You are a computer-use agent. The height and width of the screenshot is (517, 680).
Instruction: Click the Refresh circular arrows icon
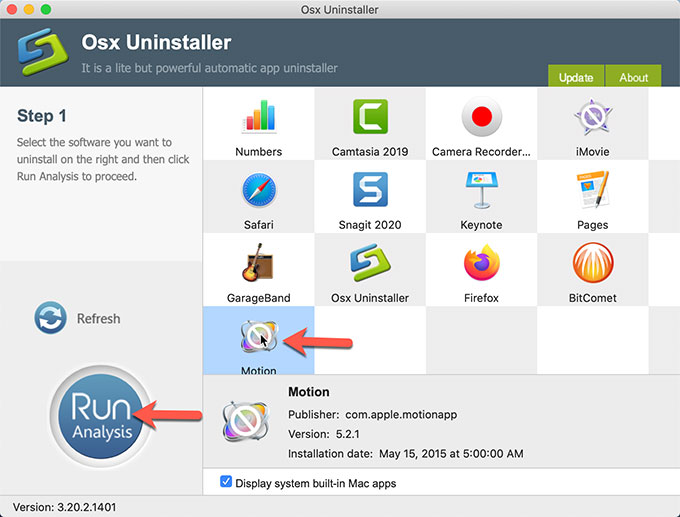coord(50,318)
